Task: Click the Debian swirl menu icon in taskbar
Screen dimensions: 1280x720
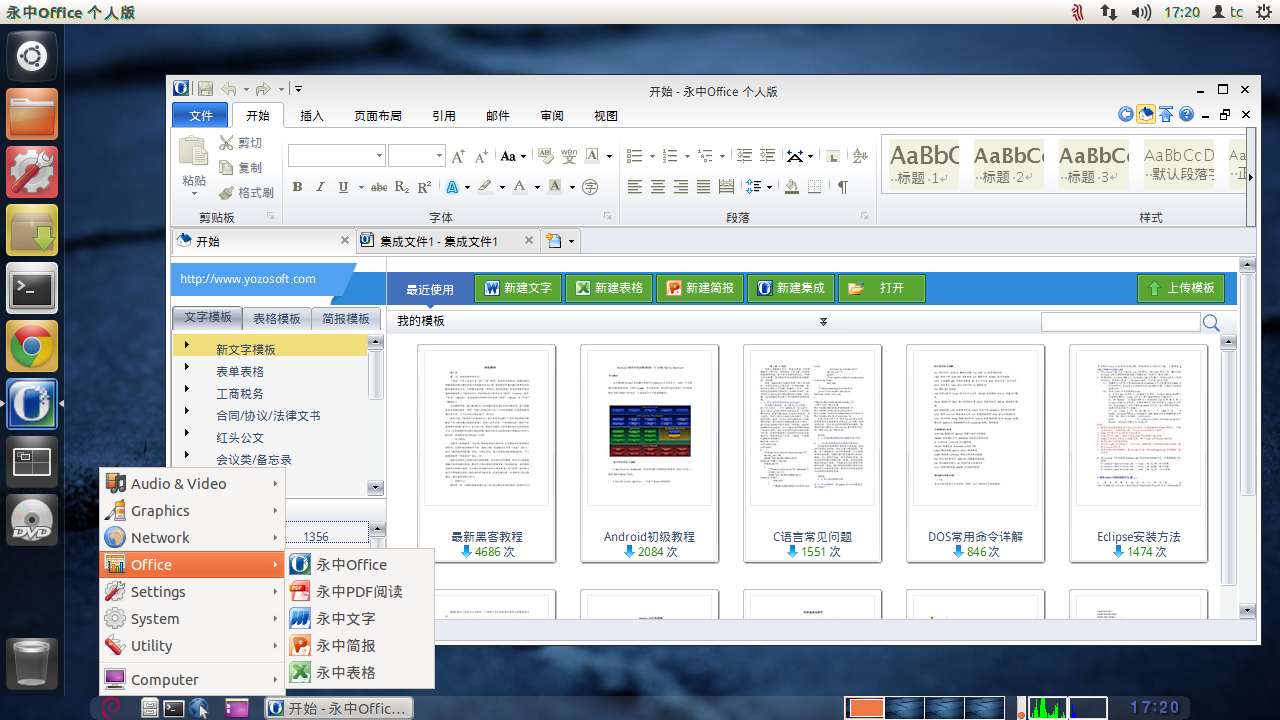Action: [111, 708]
